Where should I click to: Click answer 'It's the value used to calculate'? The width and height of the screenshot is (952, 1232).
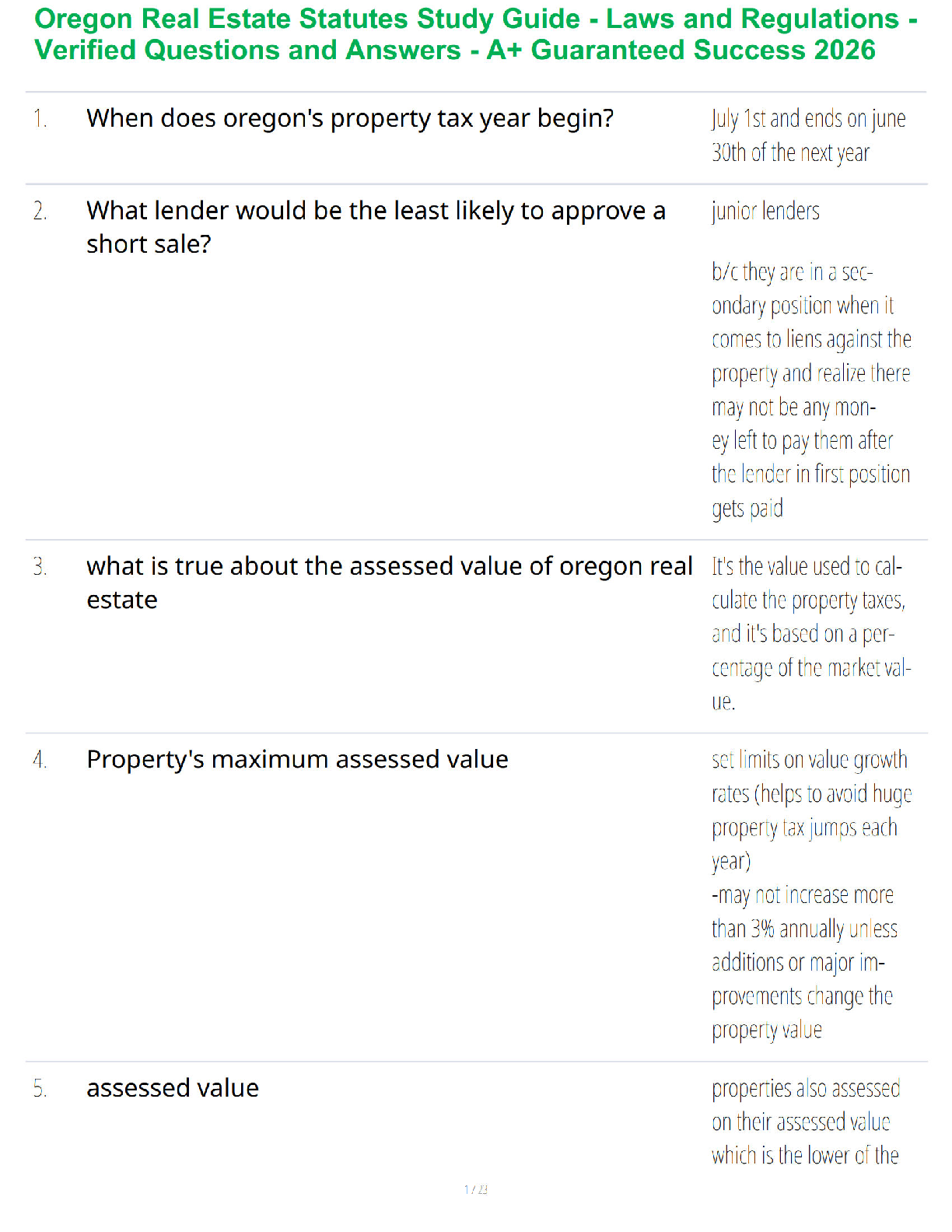click(810, 633)
